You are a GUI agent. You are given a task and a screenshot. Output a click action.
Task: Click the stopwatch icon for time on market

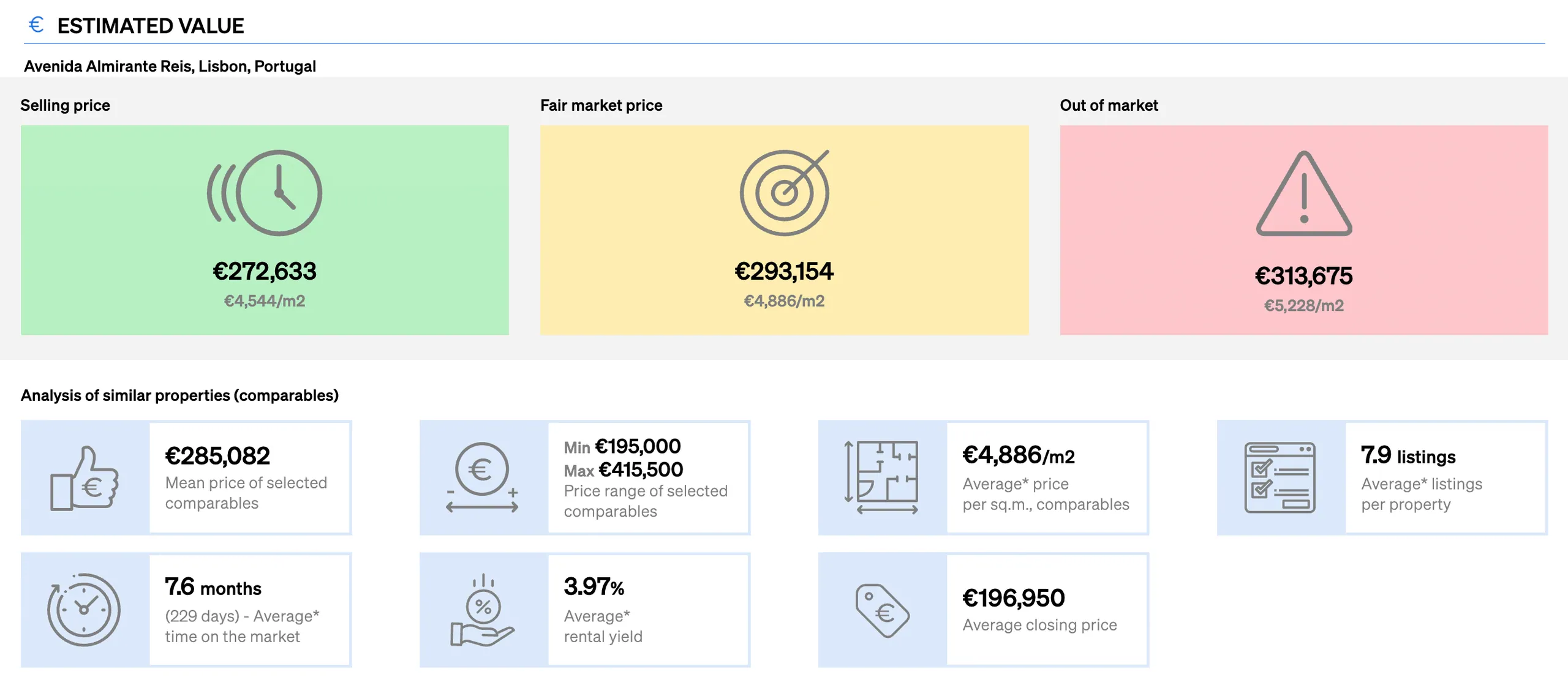click(84, 610)
